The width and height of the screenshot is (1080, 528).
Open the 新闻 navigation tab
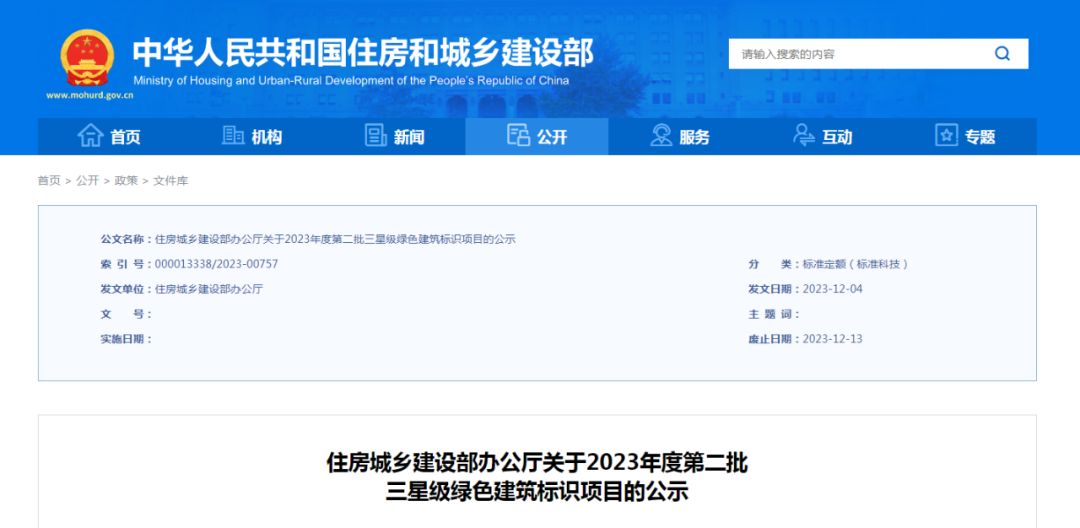click(394, 136)
